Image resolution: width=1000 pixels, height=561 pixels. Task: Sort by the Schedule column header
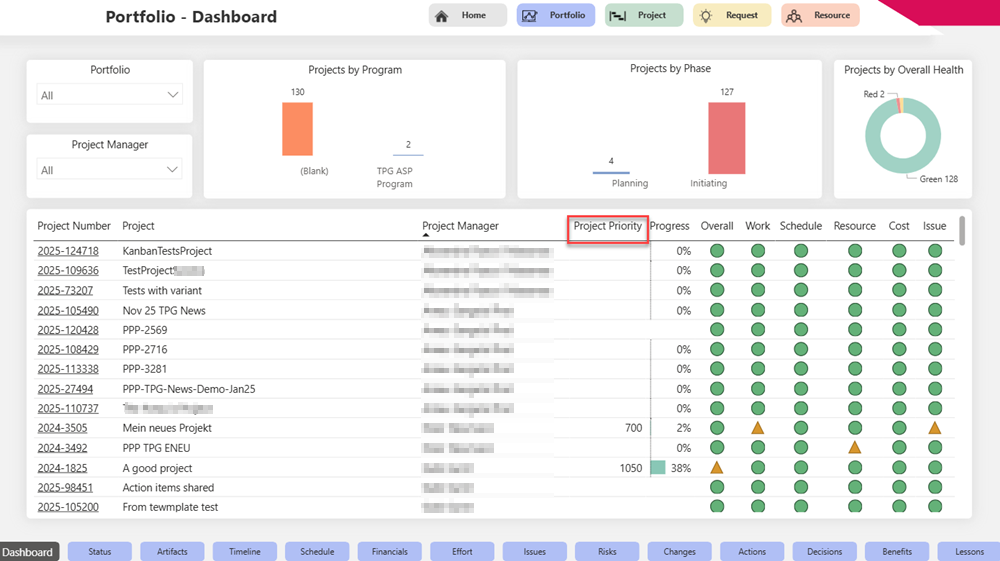coord(800,226)
